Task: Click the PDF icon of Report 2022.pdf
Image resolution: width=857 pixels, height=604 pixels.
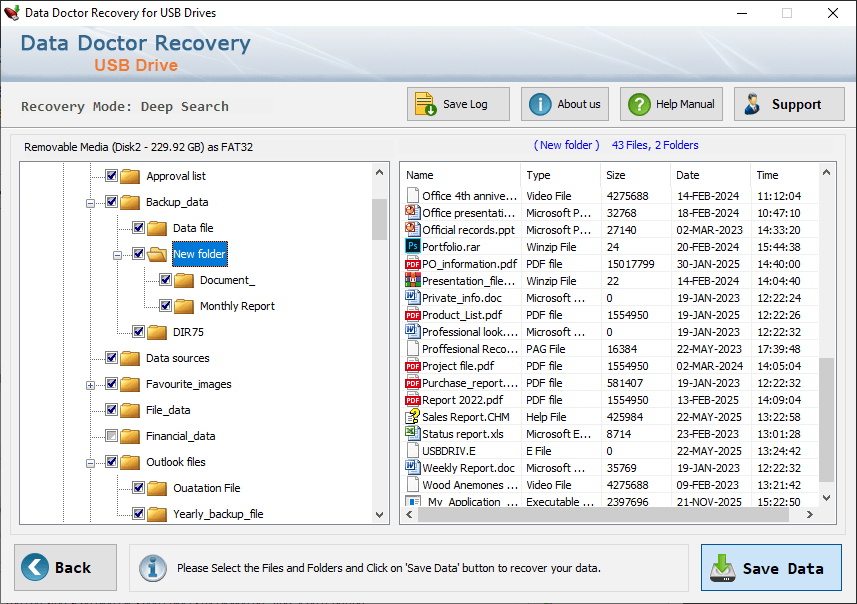Action: click(x=413, y=400)
